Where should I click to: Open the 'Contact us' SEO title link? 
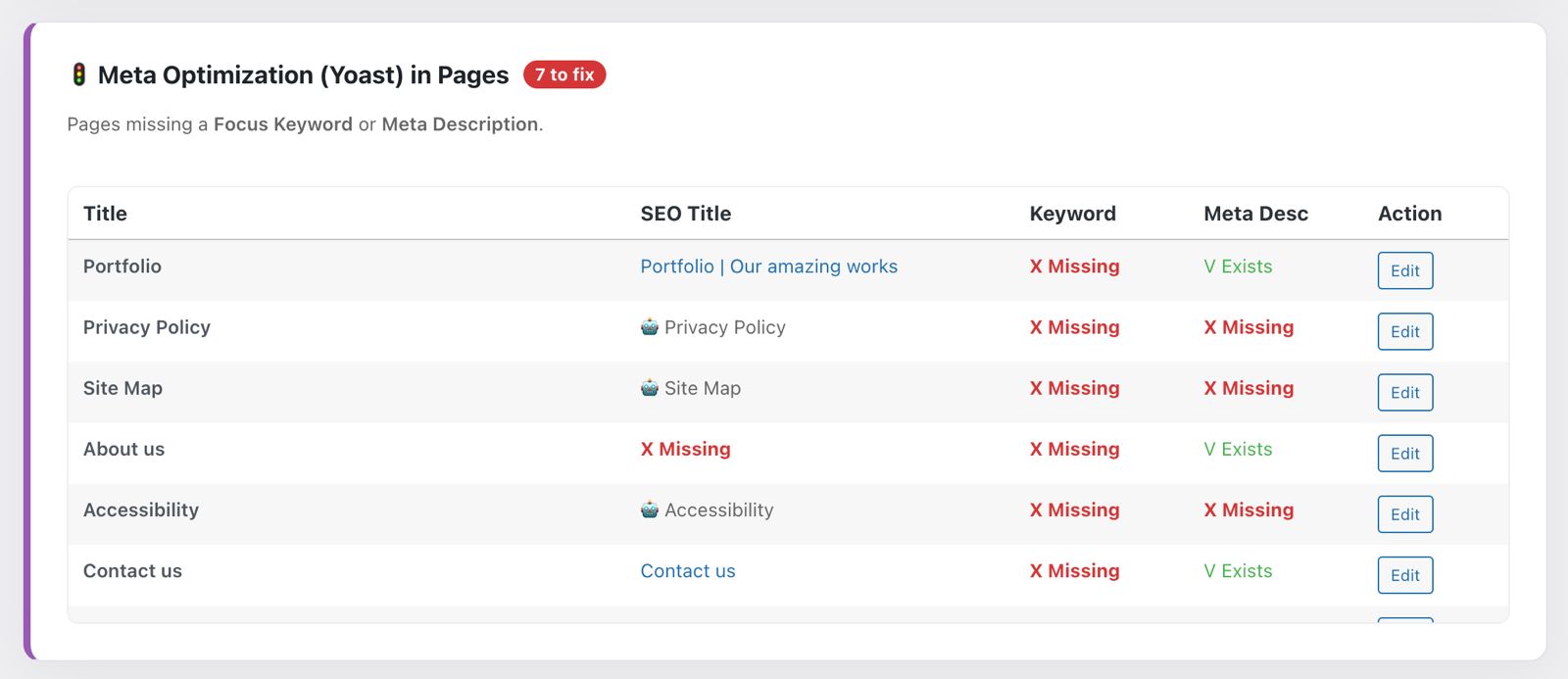(x=687, y=571)
